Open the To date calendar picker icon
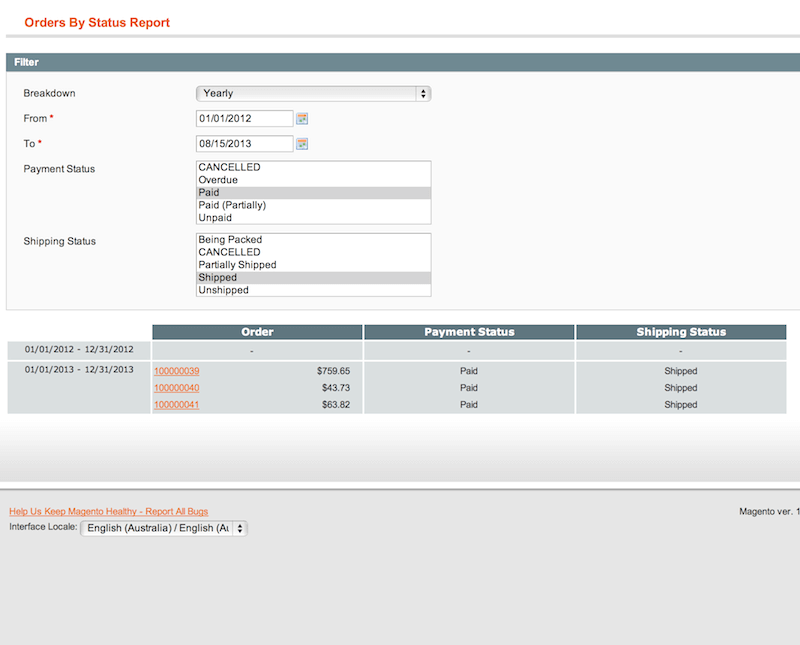Image resolution: width=800 pixels, height=645 pixels. [302, 143]
